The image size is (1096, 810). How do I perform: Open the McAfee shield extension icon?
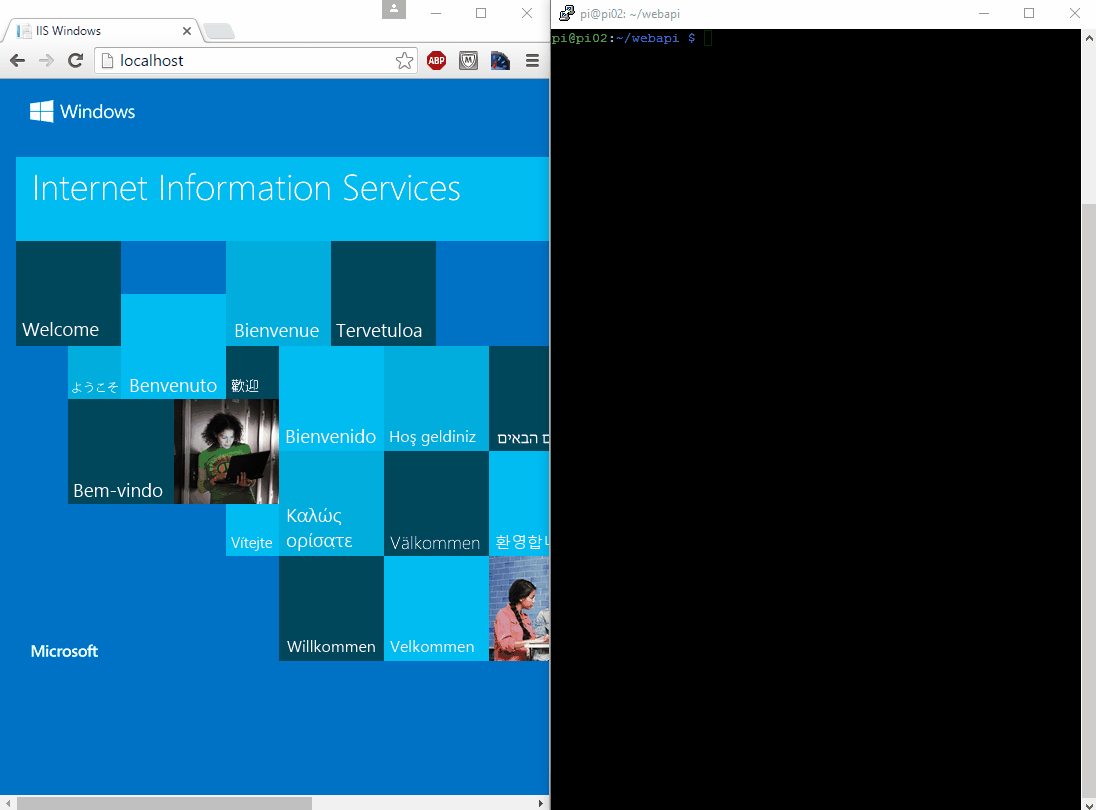tap(468, 61)
